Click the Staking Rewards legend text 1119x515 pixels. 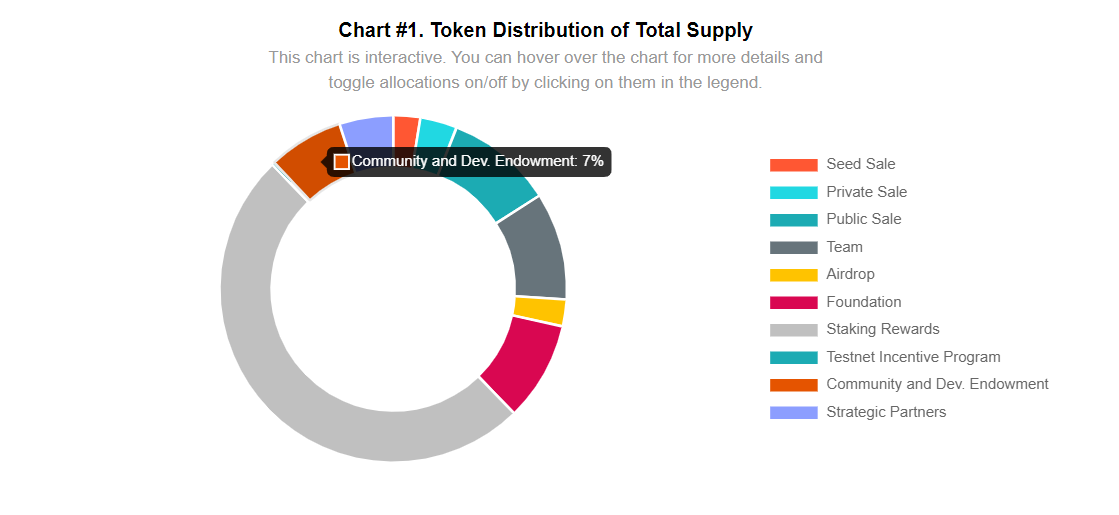pyautogui.click(x=883, y=329)
